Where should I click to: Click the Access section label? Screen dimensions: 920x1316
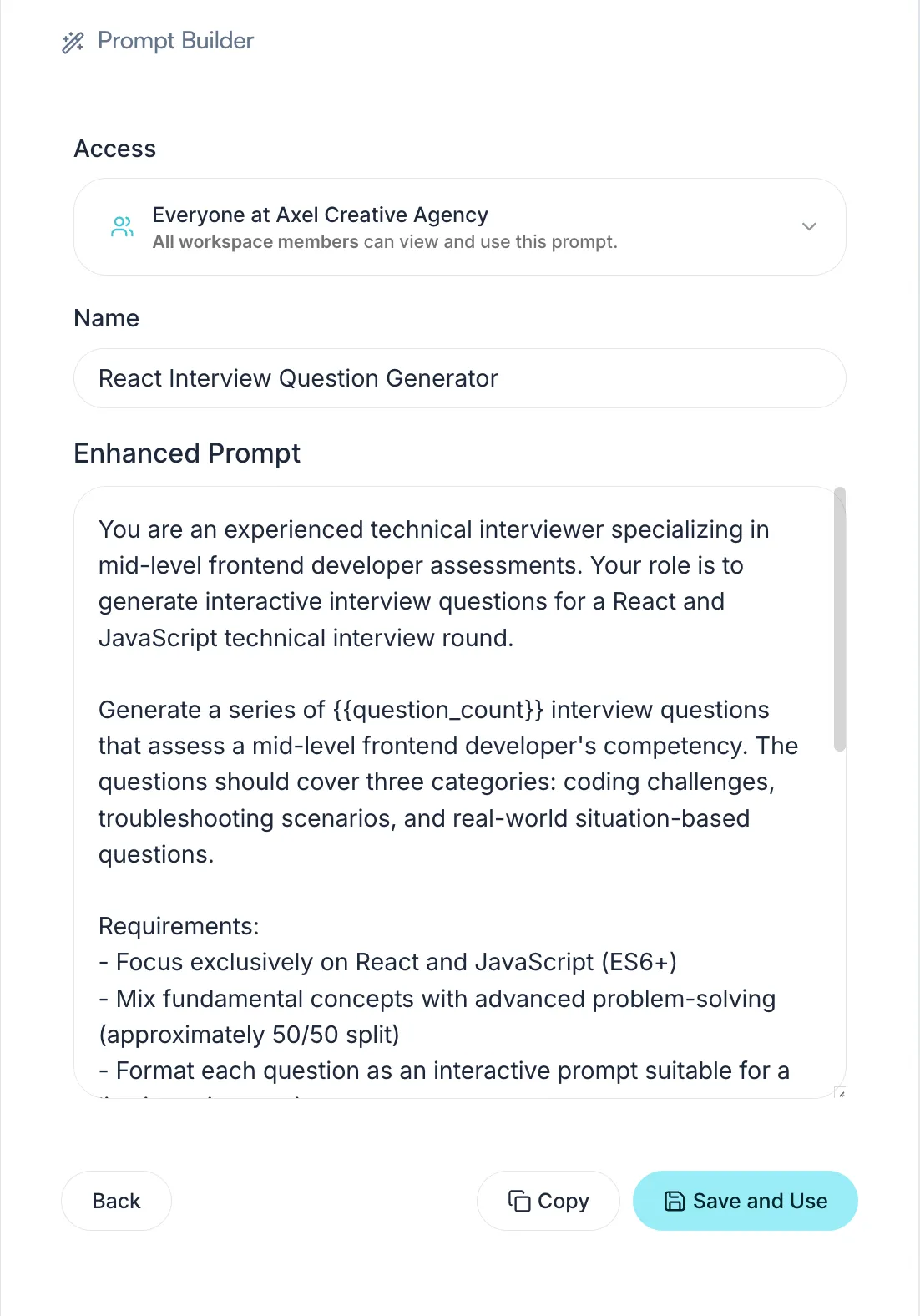pos(115,149)
